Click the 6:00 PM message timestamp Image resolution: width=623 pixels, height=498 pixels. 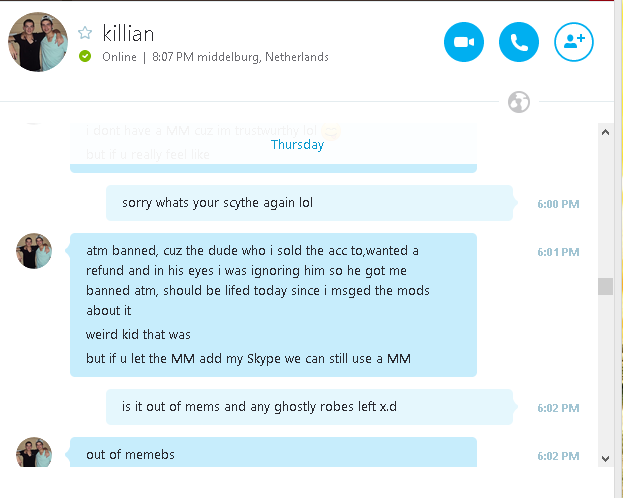558,204
